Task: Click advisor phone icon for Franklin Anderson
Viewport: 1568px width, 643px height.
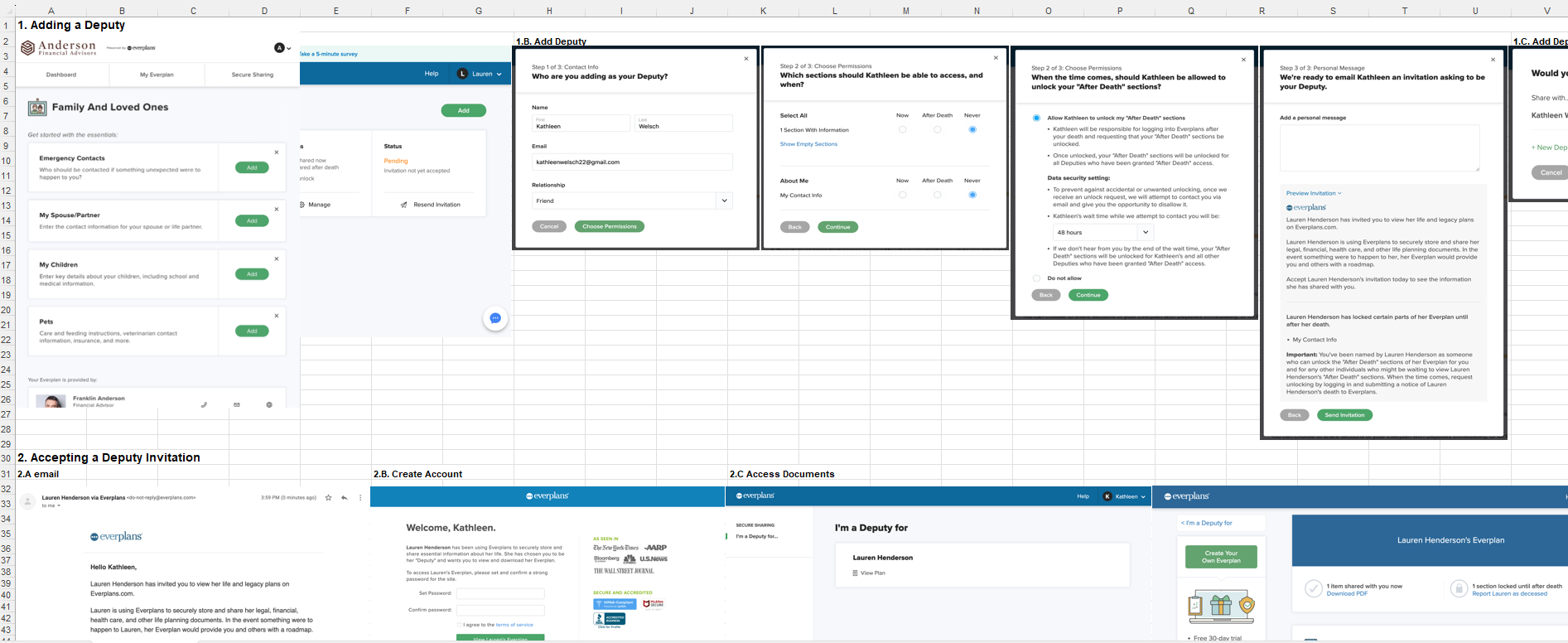Action: 204,405
